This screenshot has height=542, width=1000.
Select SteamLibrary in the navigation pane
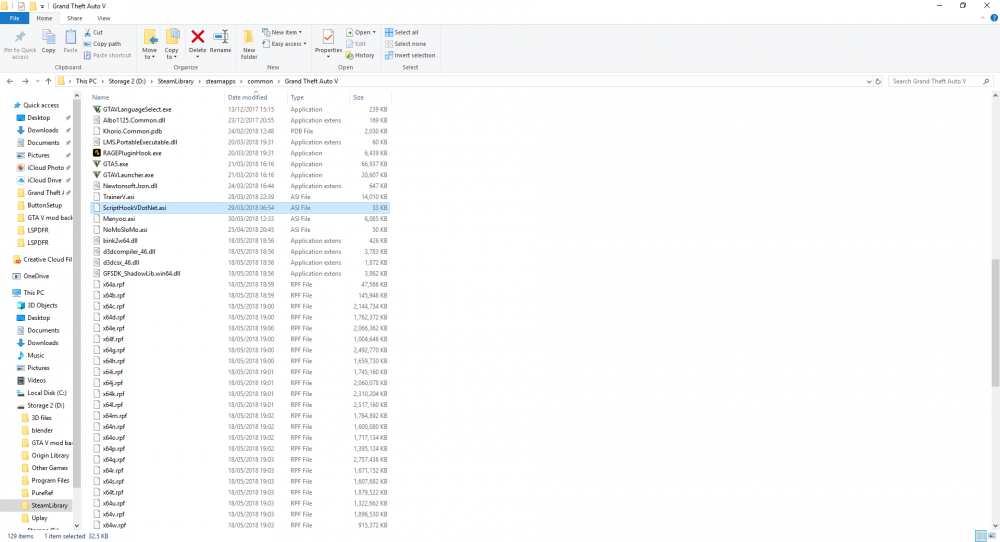point(48,506)
